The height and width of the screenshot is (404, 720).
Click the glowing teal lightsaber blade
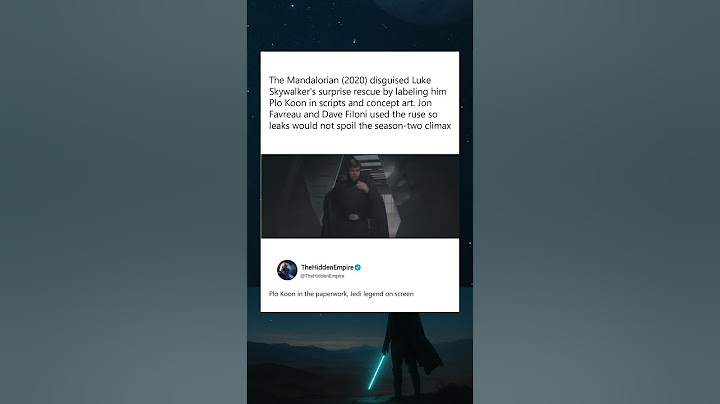376,371
